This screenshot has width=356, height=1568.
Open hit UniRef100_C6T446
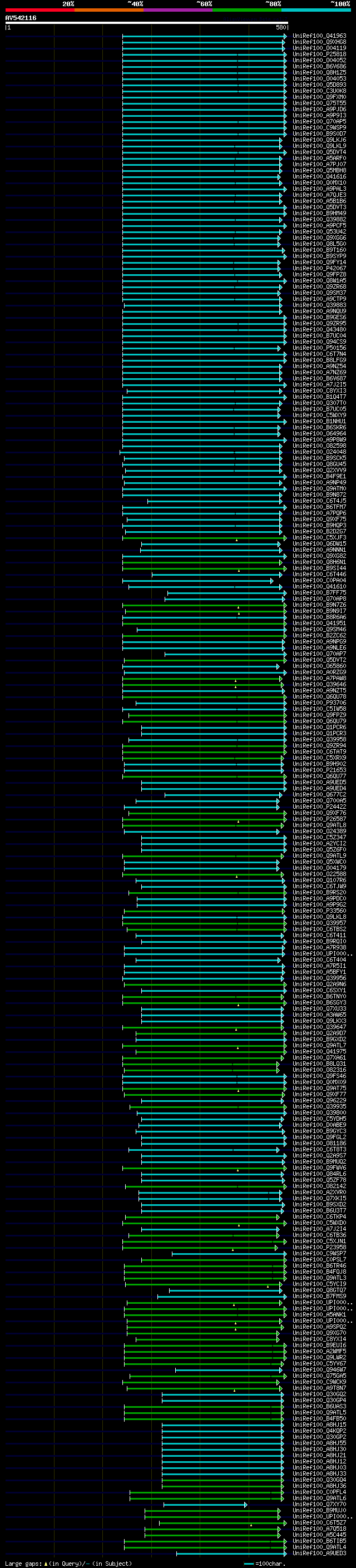319,574
